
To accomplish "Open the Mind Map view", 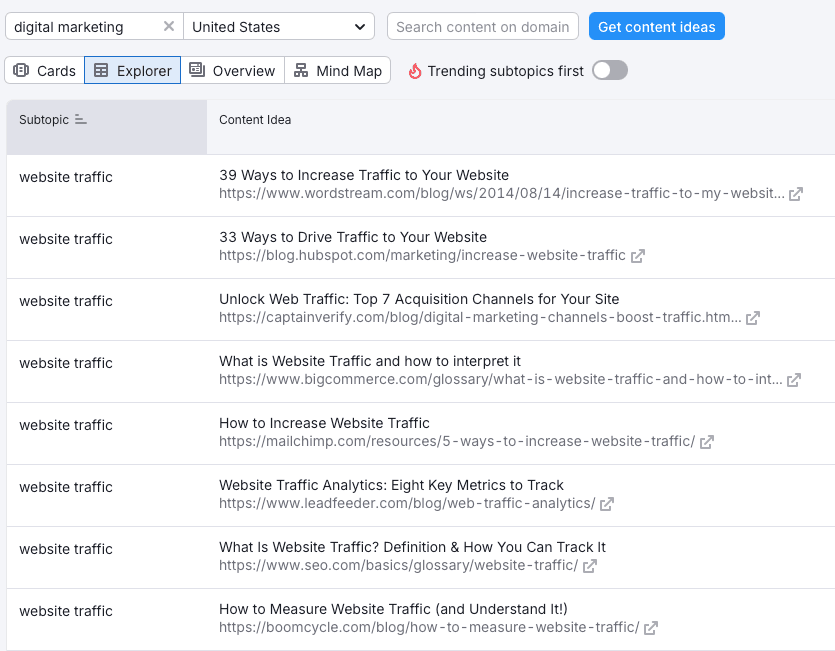I will [337, 71].
